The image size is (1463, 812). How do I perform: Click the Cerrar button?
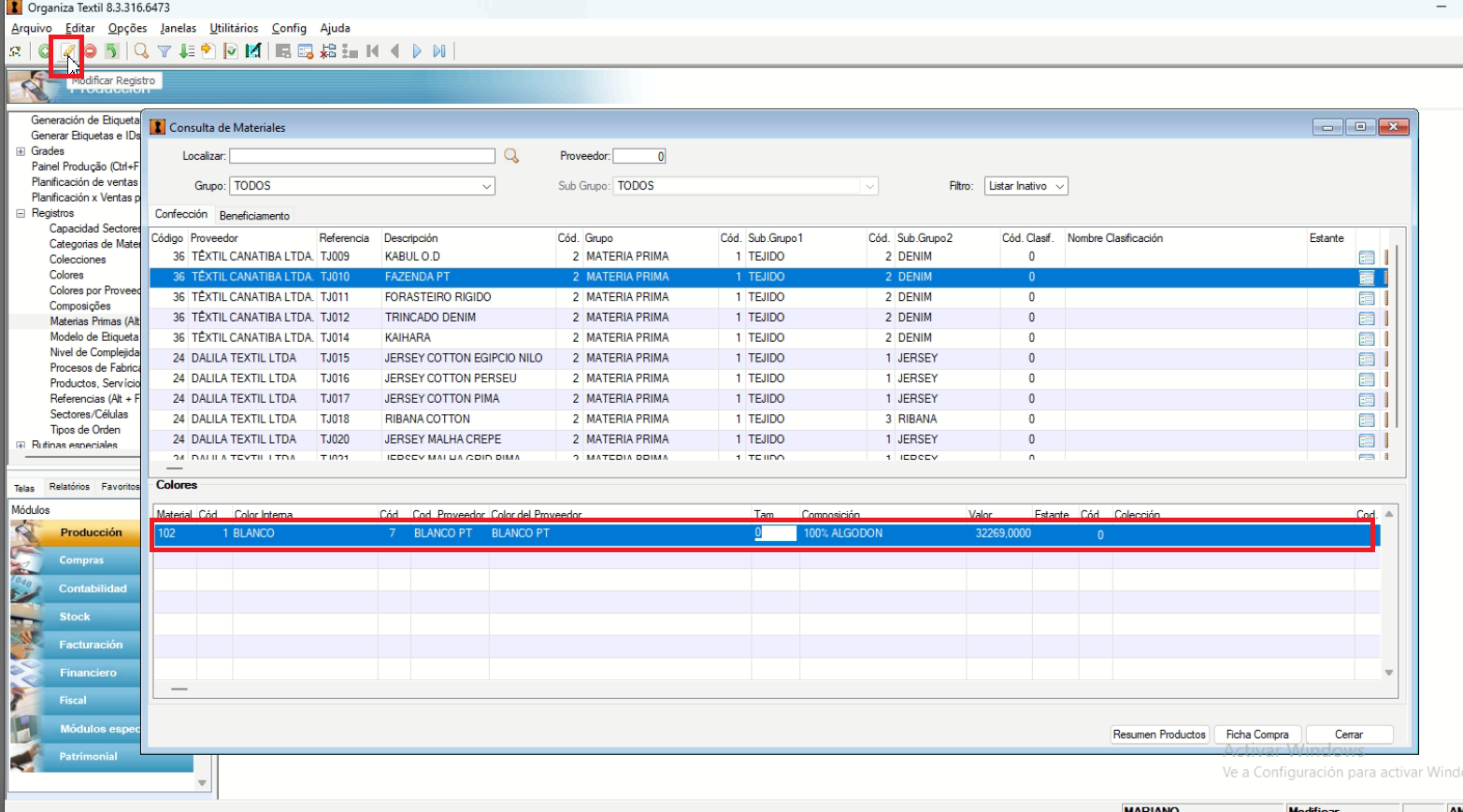coord(1349,734)
